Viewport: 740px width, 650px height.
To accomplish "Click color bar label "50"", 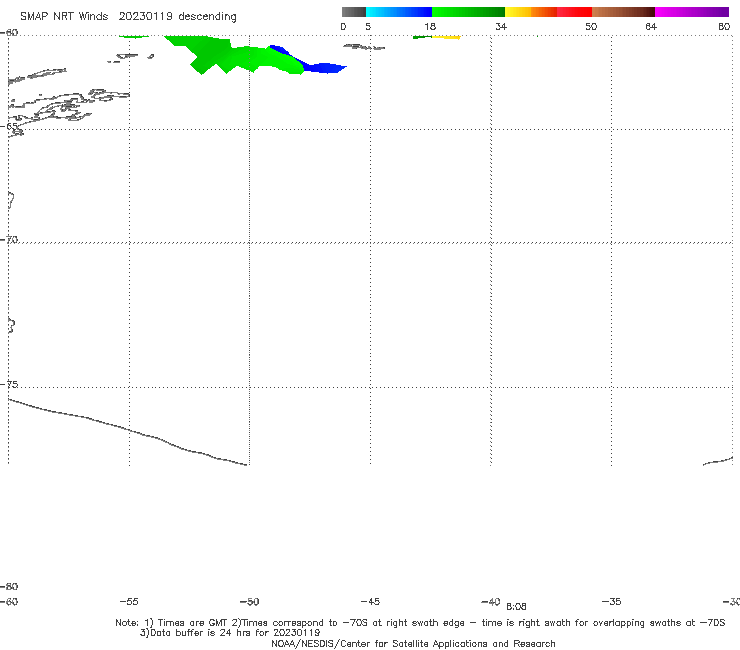I will 591,26.
